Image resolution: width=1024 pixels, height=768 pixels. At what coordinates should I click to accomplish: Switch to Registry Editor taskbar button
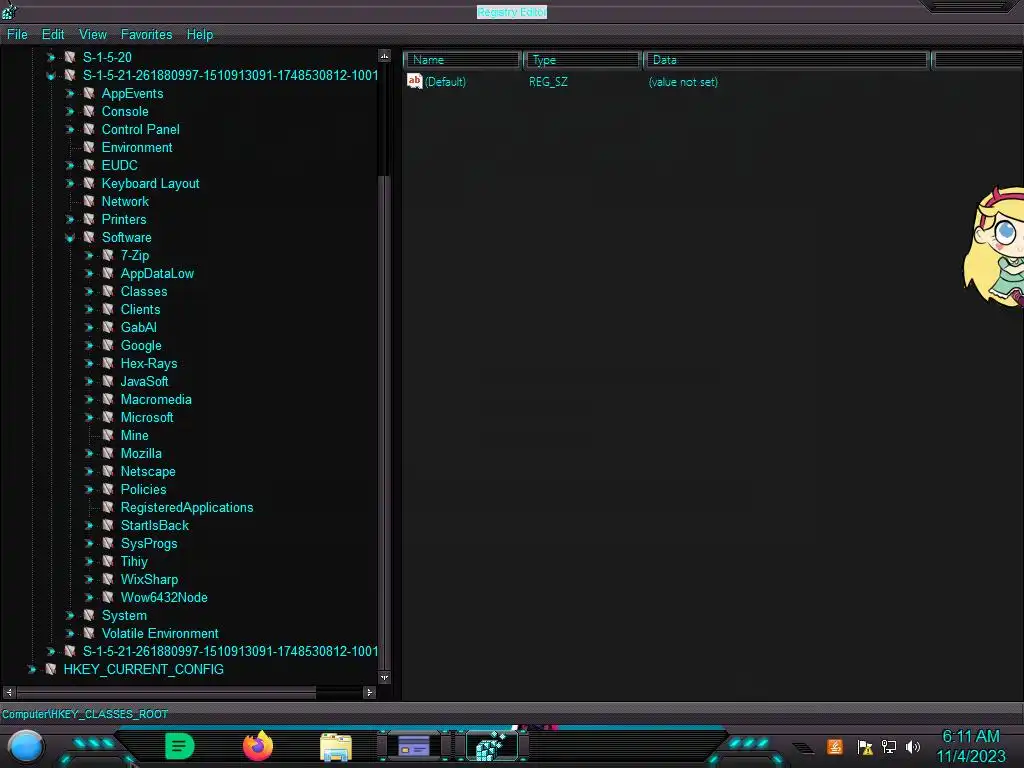coord(492,746)
